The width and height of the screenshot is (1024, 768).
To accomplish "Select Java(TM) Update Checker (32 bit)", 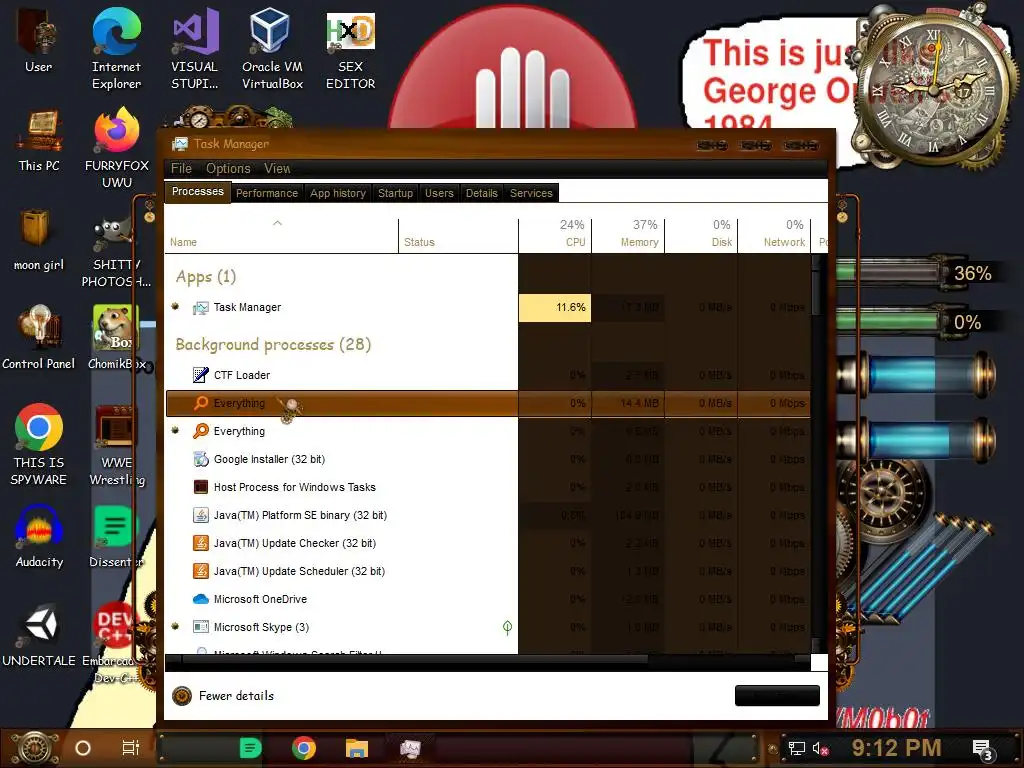I will click(x=487, y=543).
